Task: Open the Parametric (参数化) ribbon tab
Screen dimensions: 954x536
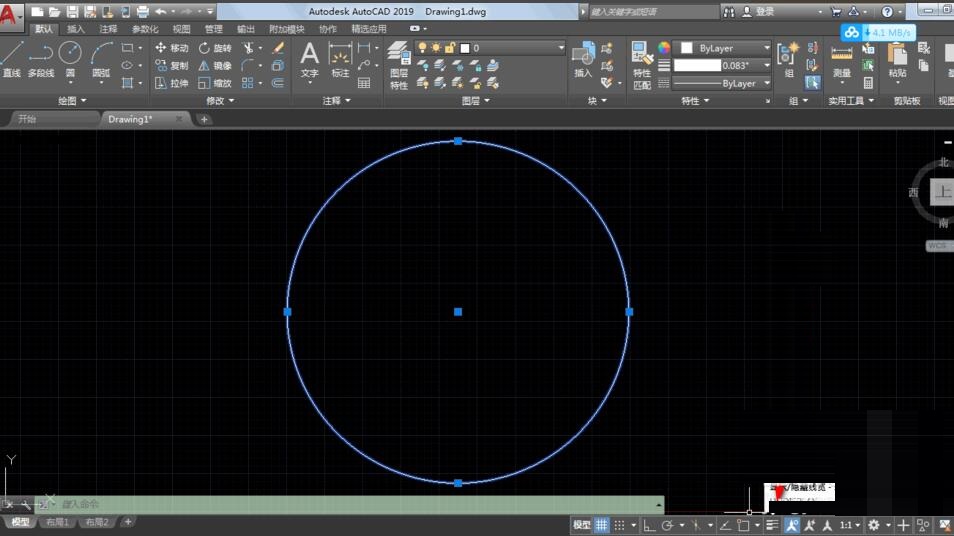Action: (x=145, y=29)
